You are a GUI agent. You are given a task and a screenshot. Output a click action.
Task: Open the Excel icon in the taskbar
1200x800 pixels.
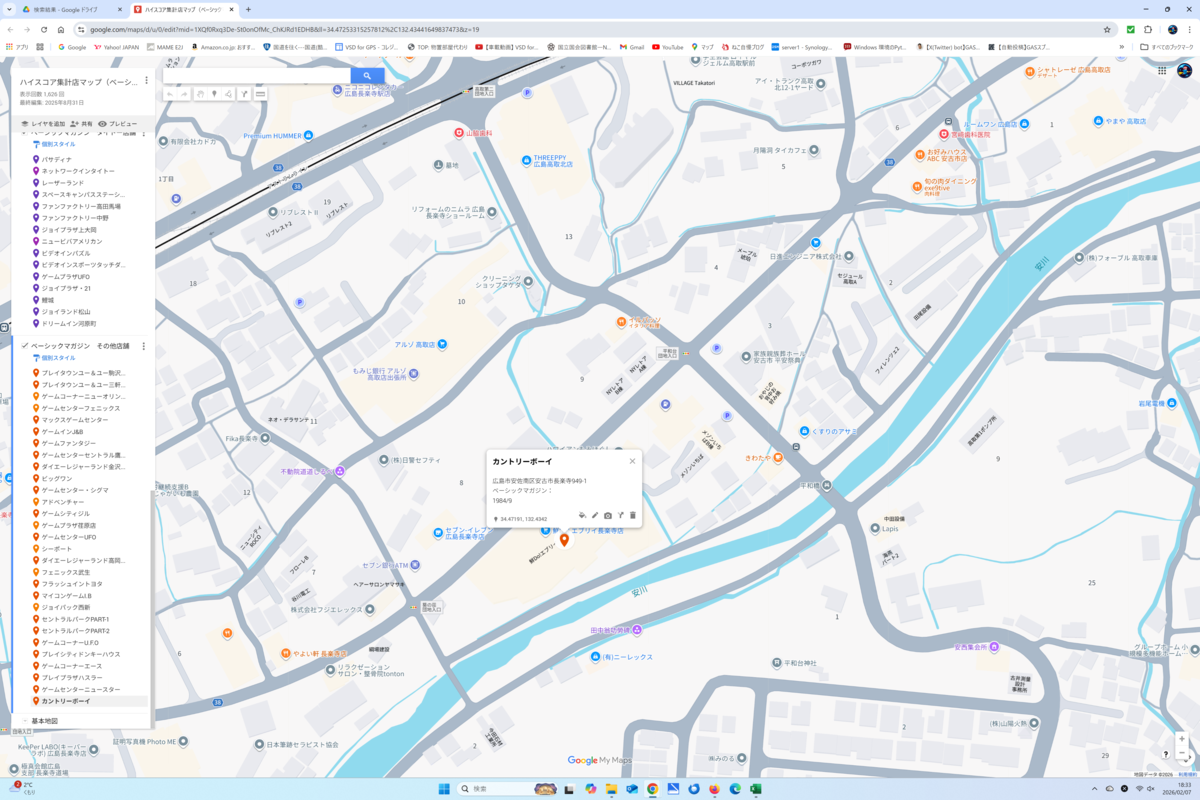click(x=756, y=789)
